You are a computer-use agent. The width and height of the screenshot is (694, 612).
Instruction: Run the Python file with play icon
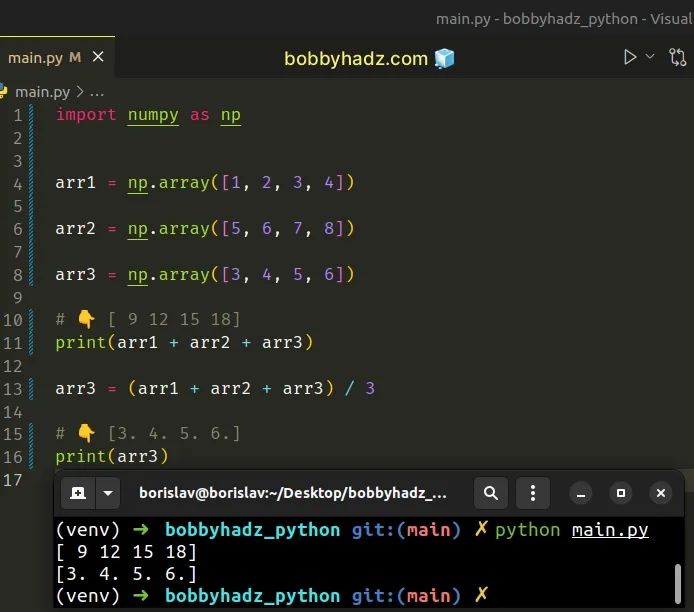tap(629, 57)
